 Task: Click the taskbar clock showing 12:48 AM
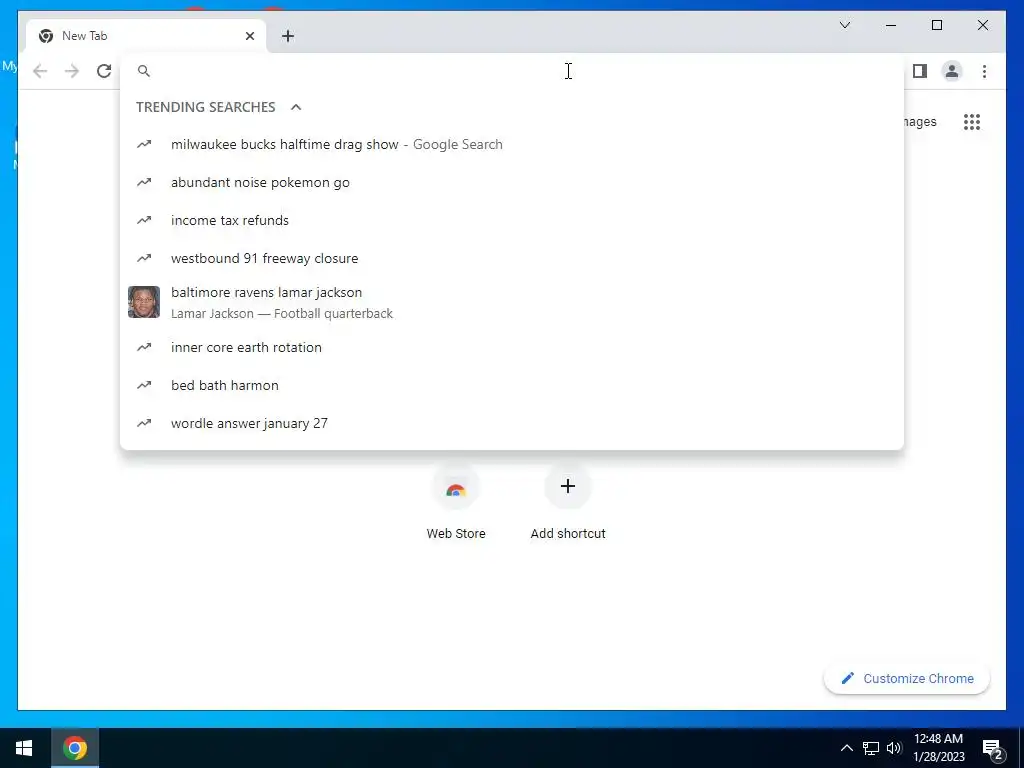pyautogui.click(x=938, y=748)
